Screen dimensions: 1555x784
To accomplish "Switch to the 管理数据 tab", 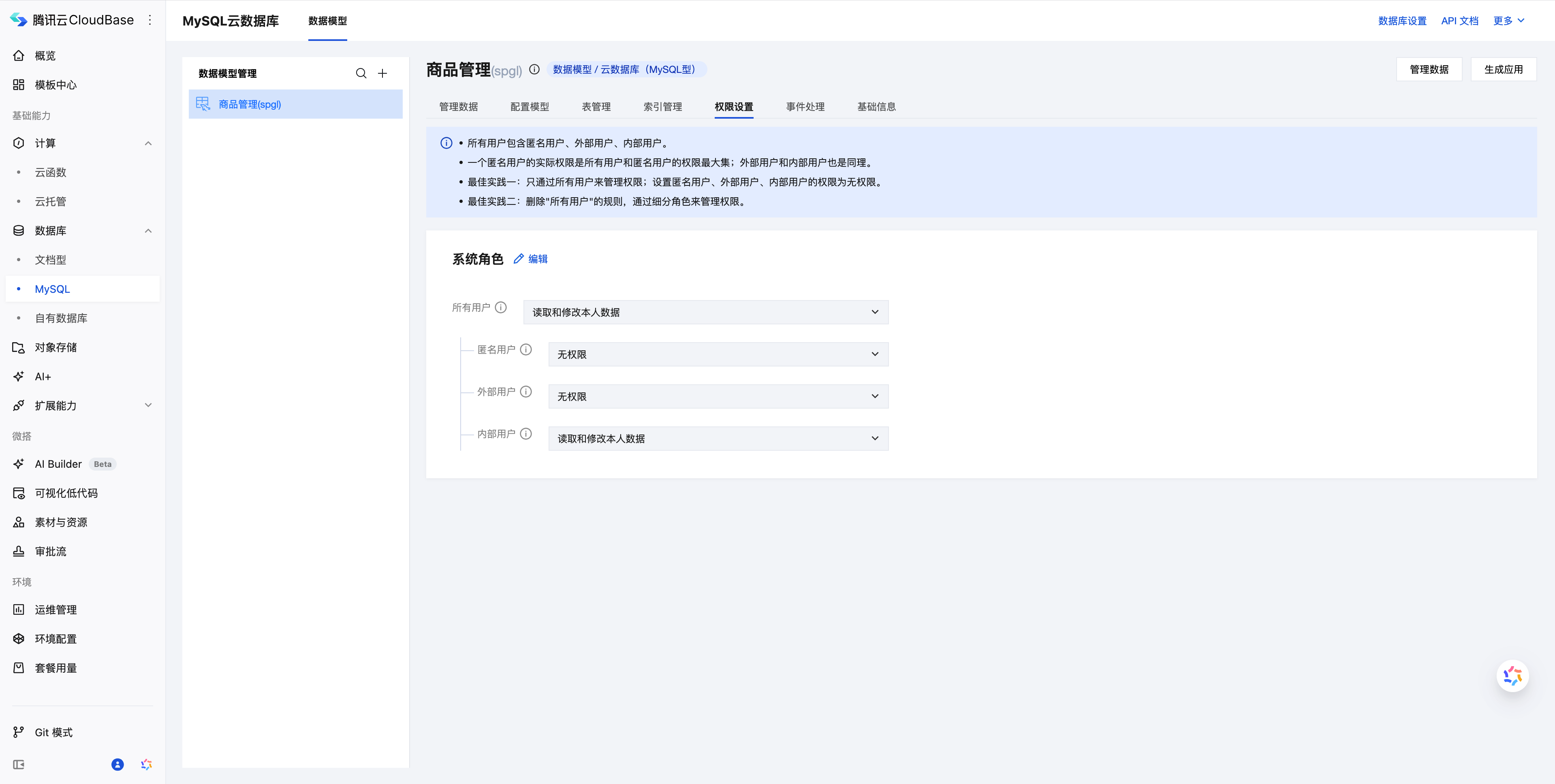I will [458, 107].
